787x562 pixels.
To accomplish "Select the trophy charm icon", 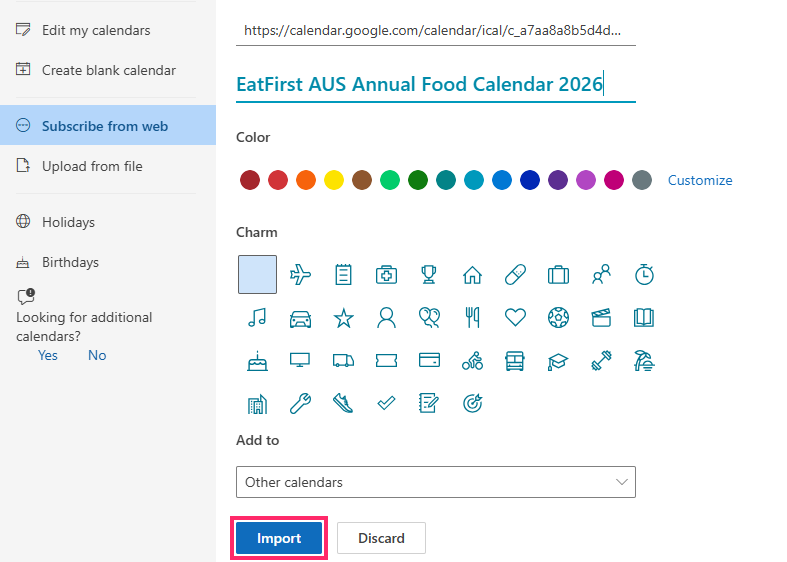I will point(429,274).
